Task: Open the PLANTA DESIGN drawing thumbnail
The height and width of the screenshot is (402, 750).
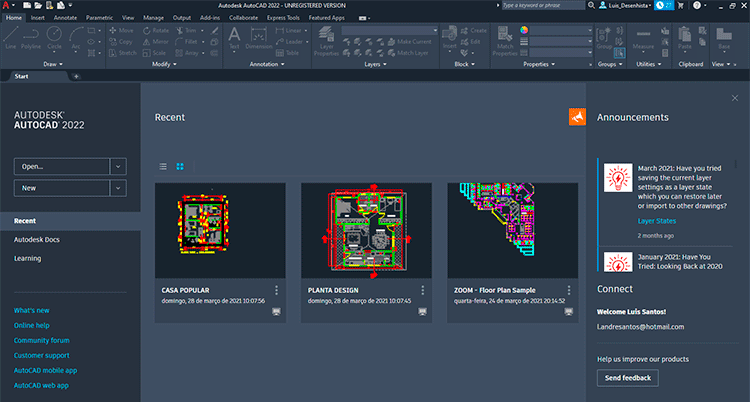Action: (x=366, y=230)
